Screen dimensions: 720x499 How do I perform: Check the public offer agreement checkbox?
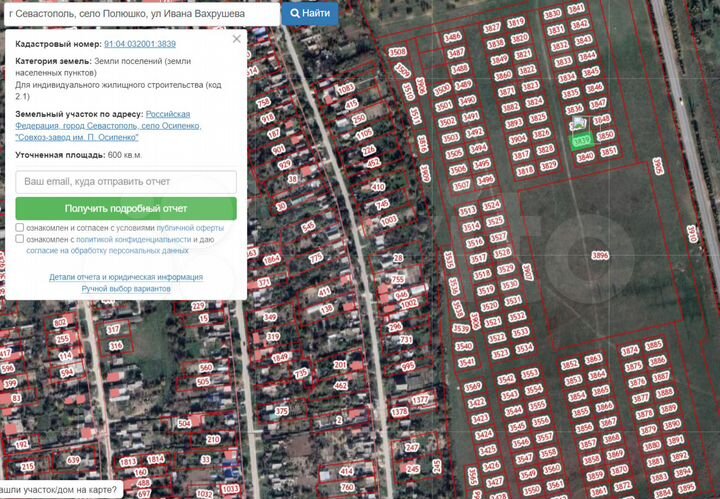[20, 227]
